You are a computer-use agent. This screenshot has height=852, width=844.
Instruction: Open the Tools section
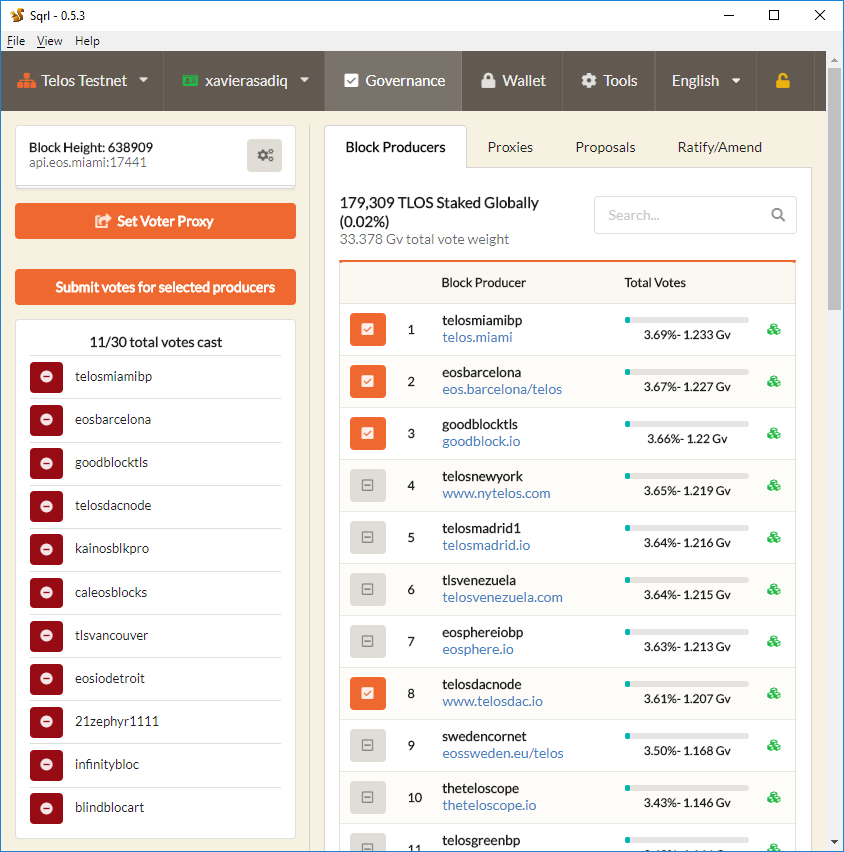tap(609, 81)
